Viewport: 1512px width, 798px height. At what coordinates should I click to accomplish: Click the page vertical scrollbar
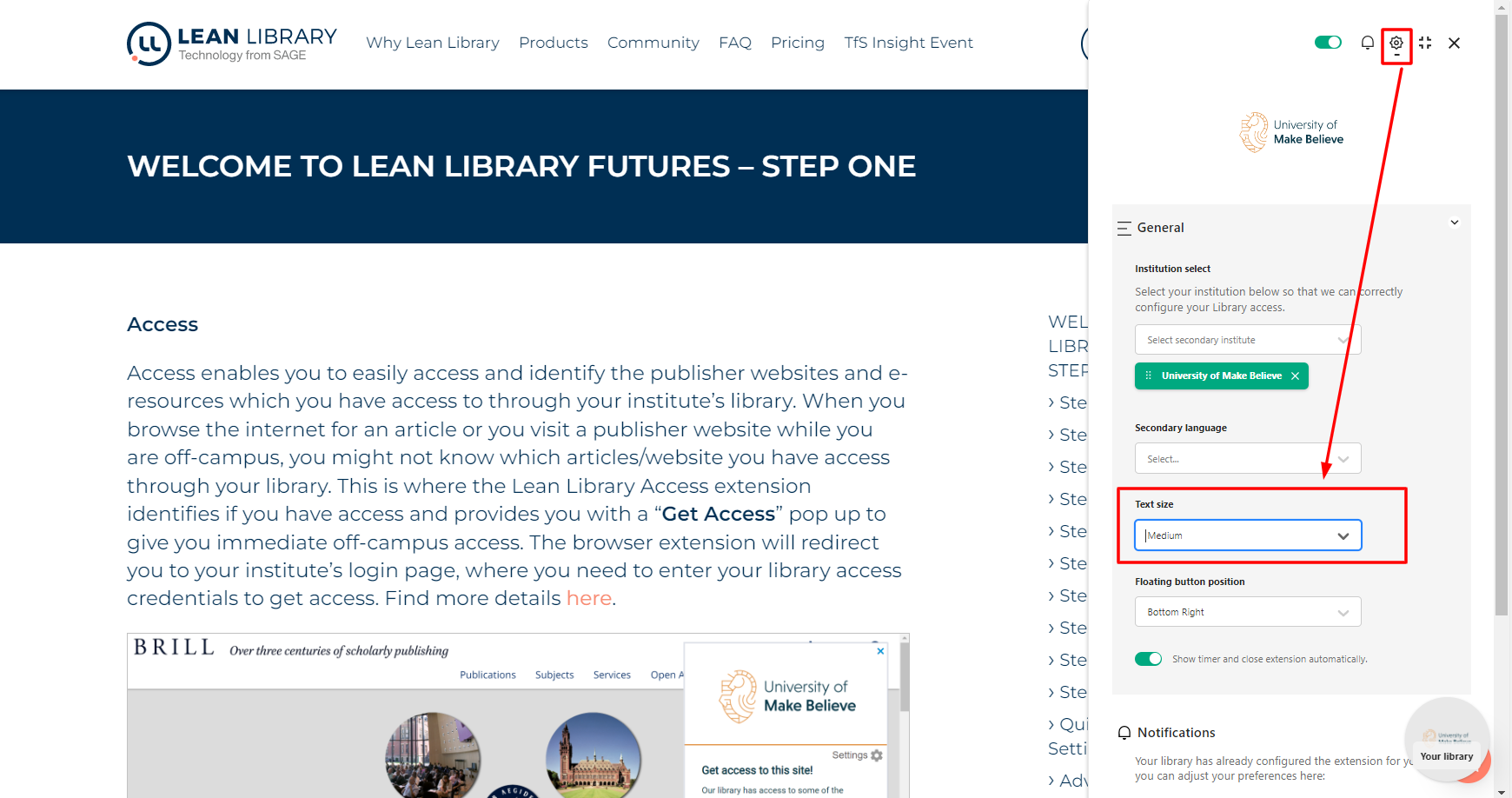[x=1502, y=316]
